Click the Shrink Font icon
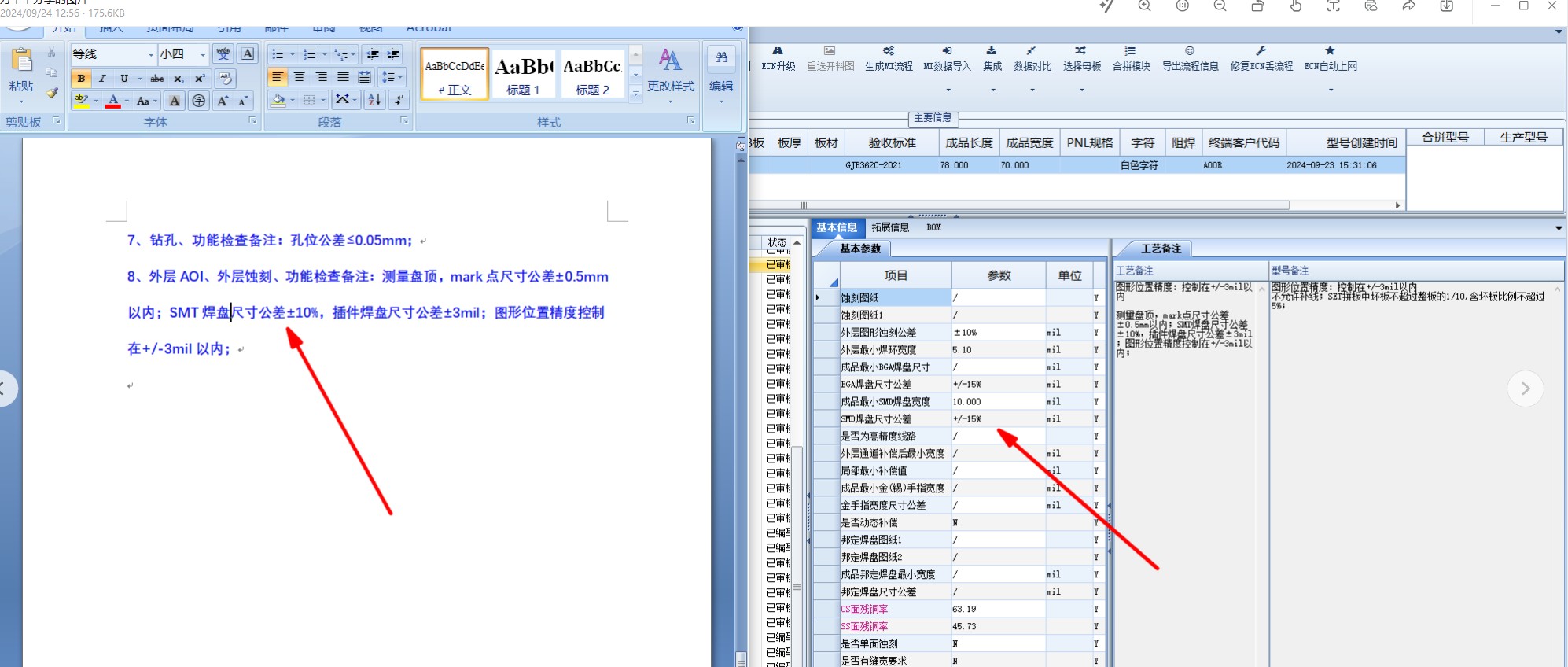The image size is (1568, 667). tap(243, 101)
